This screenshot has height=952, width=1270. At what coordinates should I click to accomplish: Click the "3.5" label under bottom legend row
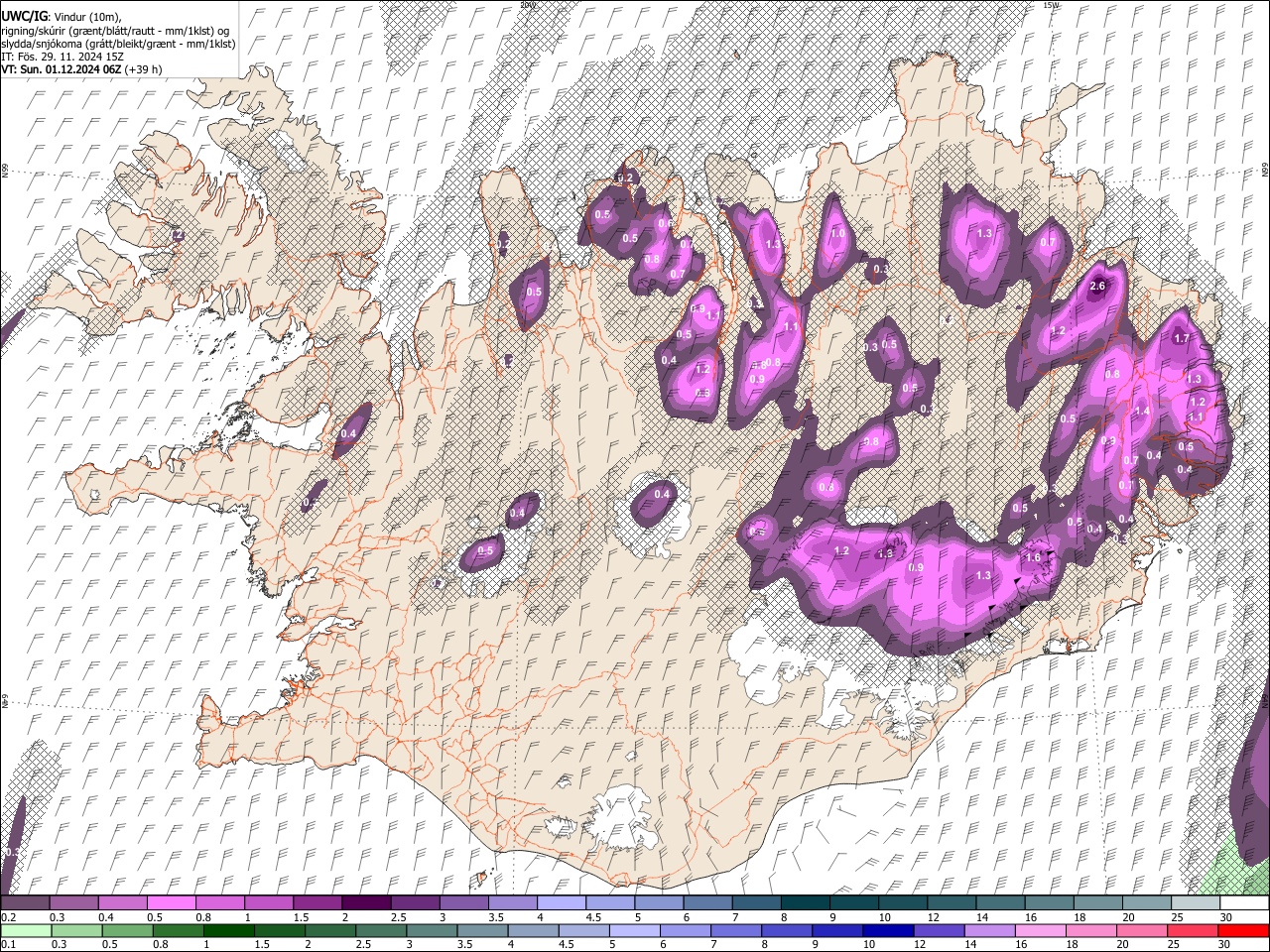click(463, 944)
